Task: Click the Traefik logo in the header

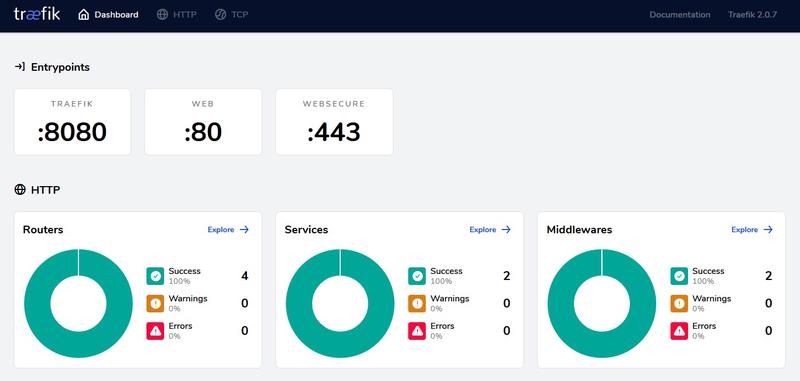Action: tap(37, 14)
